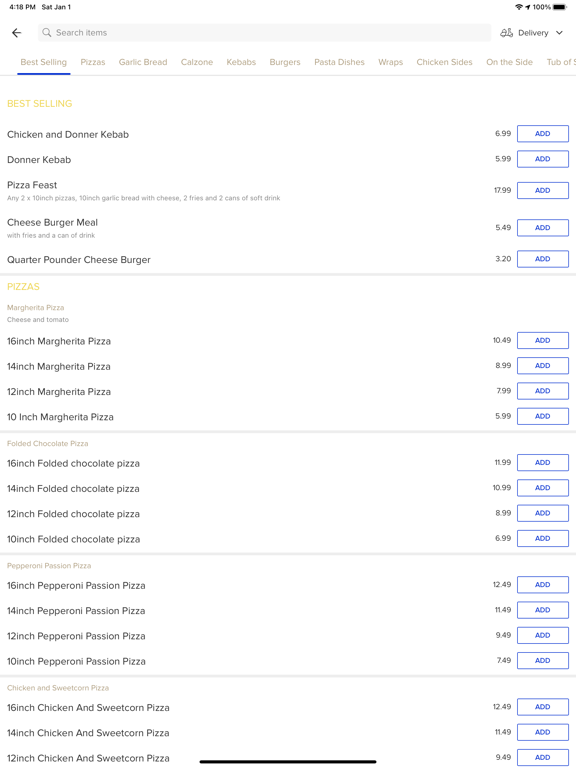Add 14inch Pepperoni Passion Pizza
This screenshot has height=768, width=576.
pos(543,610)
